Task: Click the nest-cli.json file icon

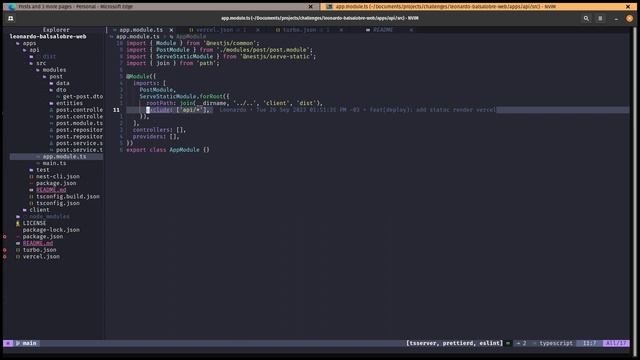Action: [31, 177]
